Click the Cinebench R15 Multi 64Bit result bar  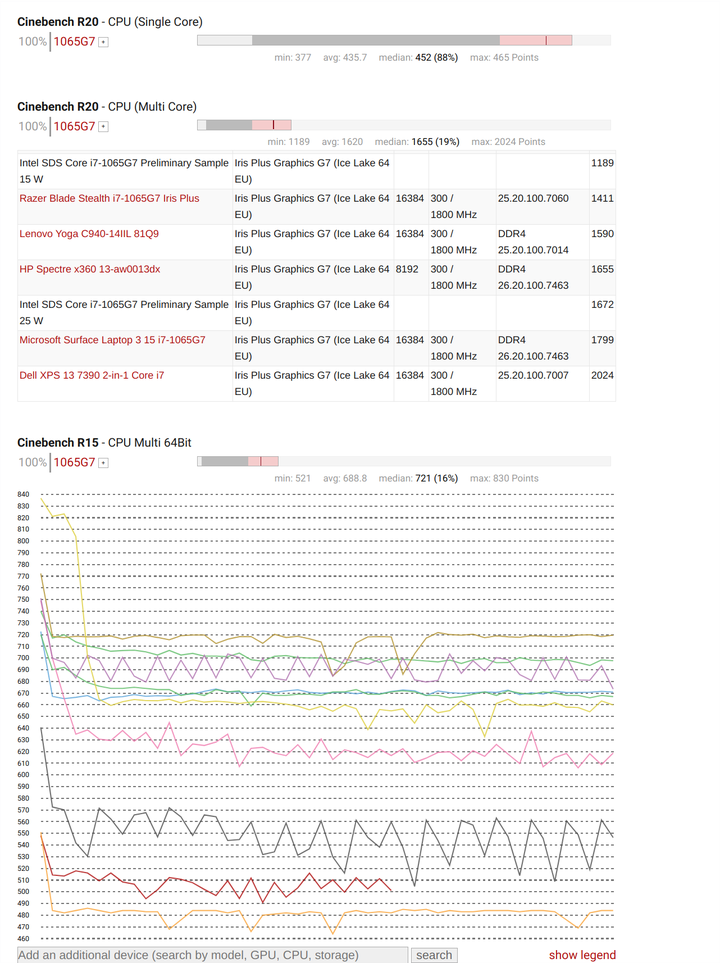(x=404, y=461)
